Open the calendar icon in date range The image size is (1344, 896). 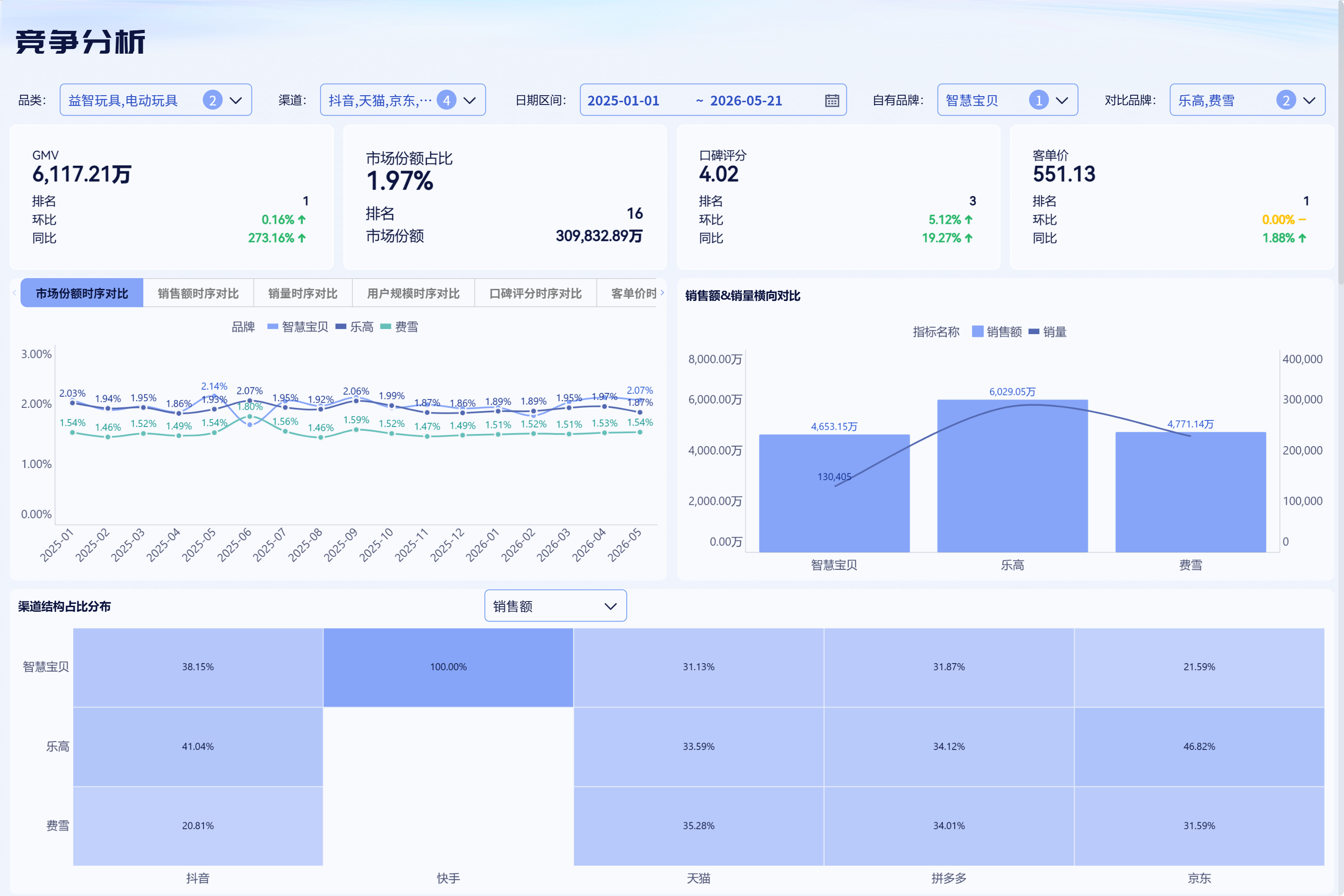coord(832,101)
